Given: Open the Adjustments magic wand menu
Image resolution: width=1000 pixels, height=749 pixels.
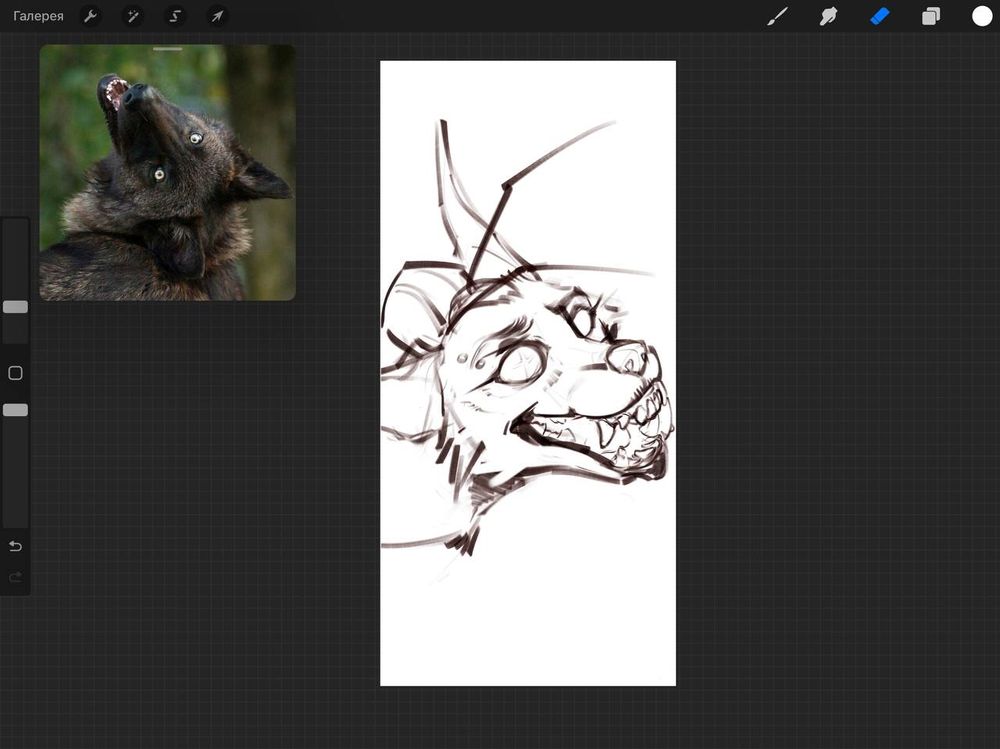Looking at the screenshot, I should click(133, 17).
